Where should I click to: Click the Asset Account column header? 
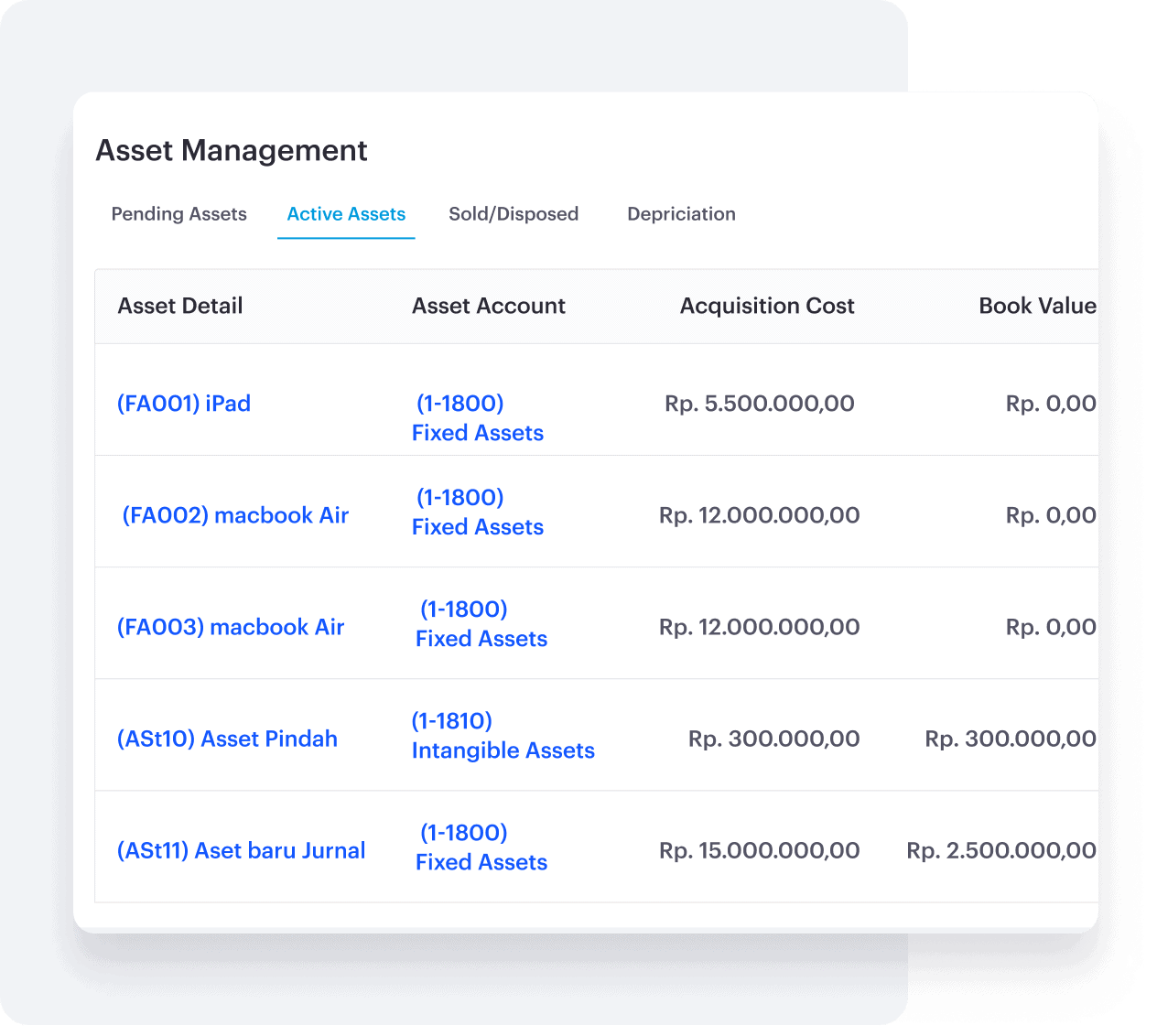[x=488, y=306]
